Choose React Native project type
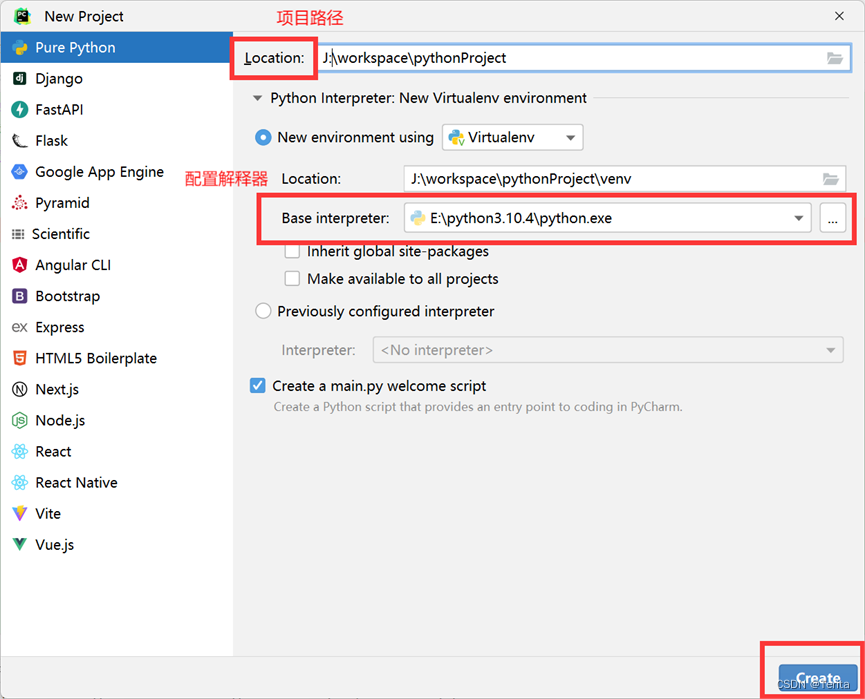 tap(116, 483)
